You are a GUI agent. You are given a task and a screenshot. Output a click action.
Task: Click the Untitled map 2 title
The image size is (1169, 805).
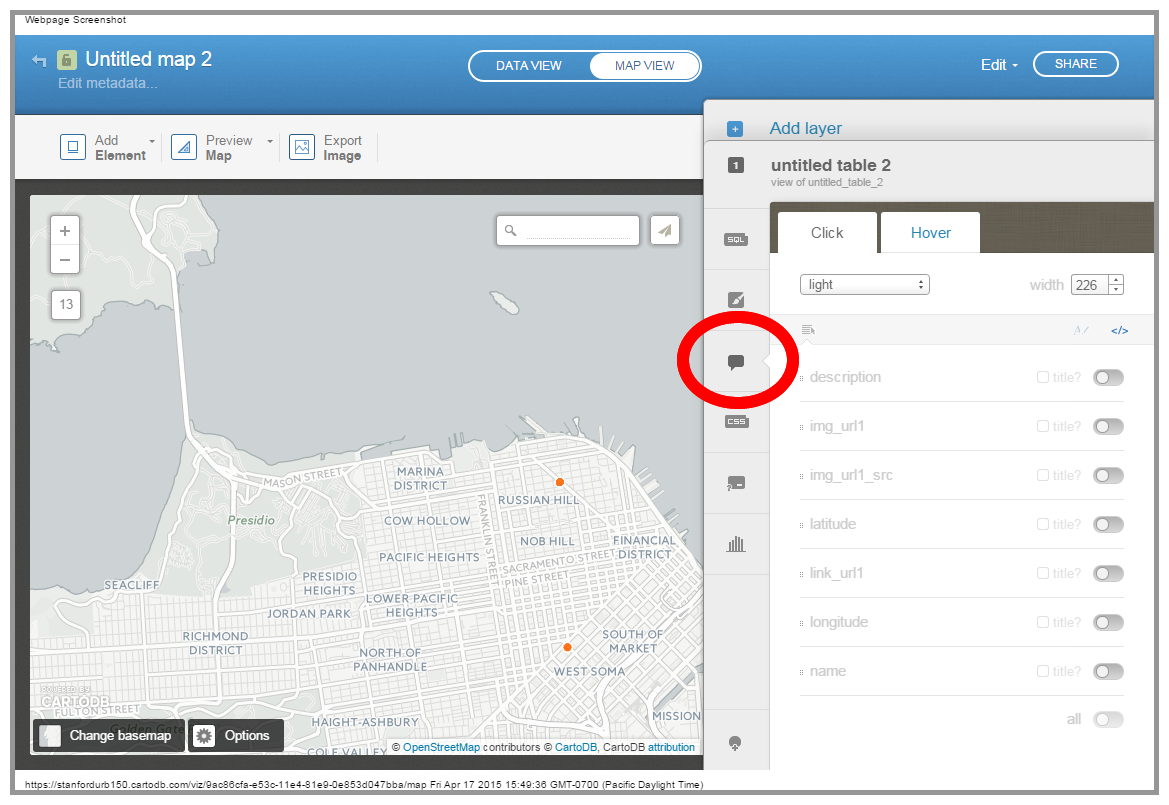[148, 59]
